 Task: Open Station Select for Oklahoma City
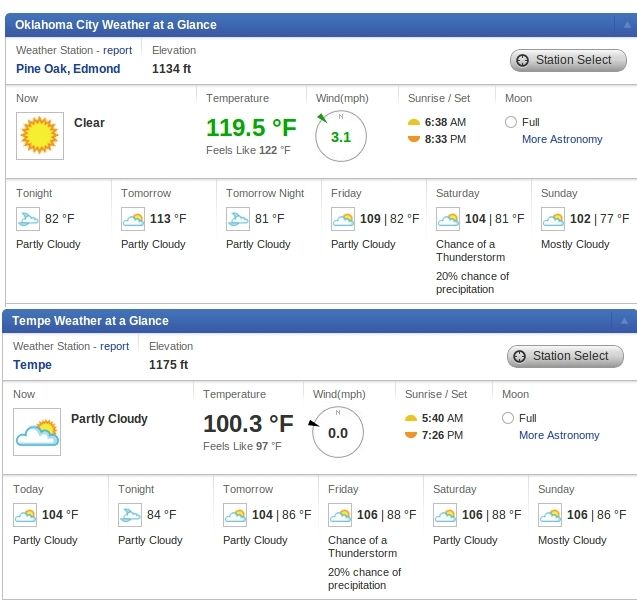[568, 60]
